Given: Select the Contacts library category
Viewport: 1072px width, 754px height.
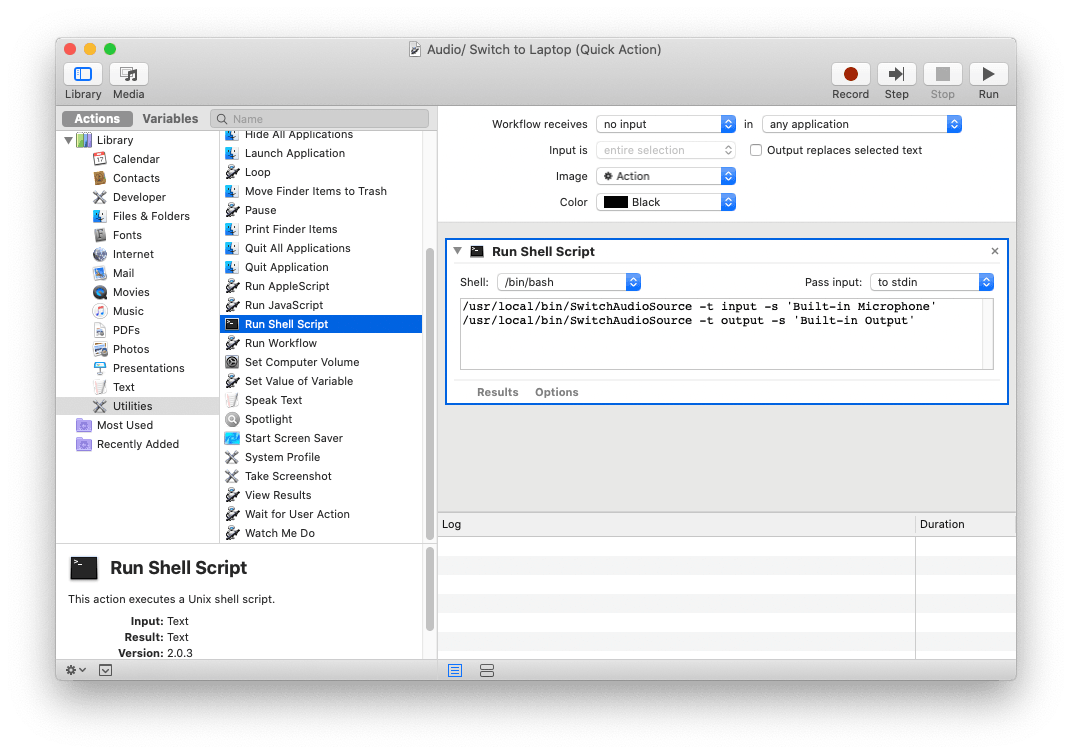Looking at the screenshot, I should 136,178.
